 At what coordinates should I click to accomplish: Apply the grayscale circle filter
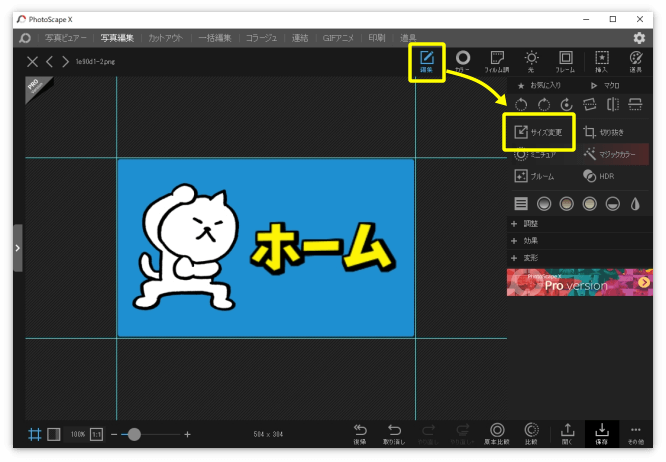point(544,204)
